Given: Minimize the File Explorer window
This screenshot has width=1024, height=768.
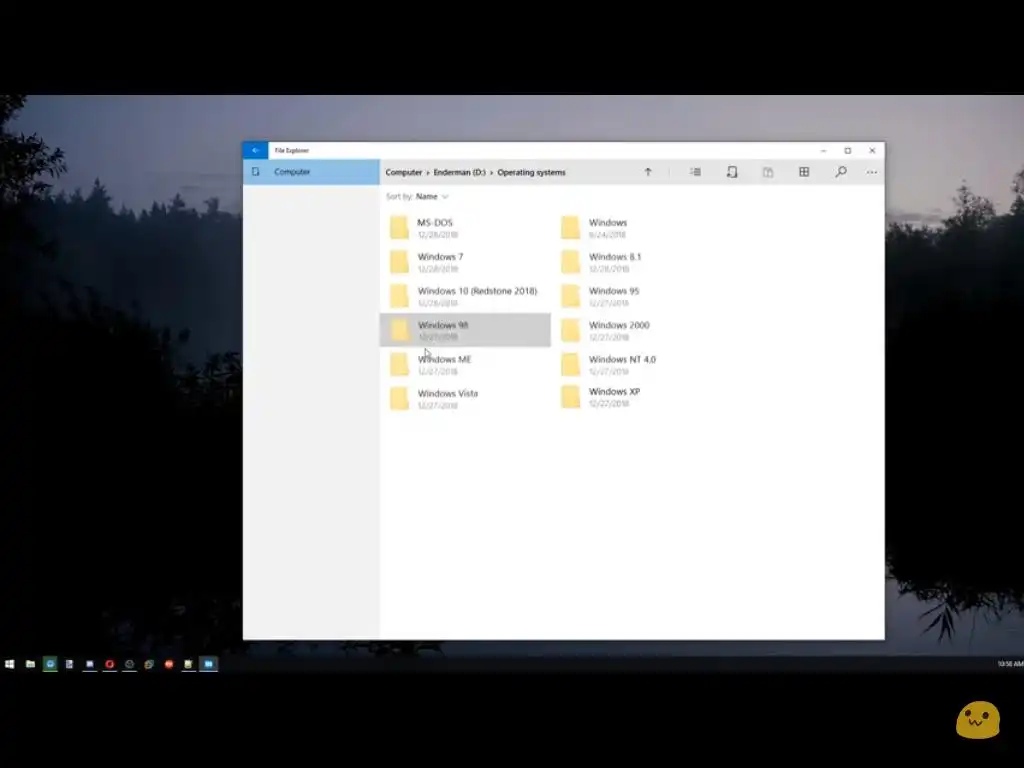Looking at the screenshot, I should tap(824, 150).
